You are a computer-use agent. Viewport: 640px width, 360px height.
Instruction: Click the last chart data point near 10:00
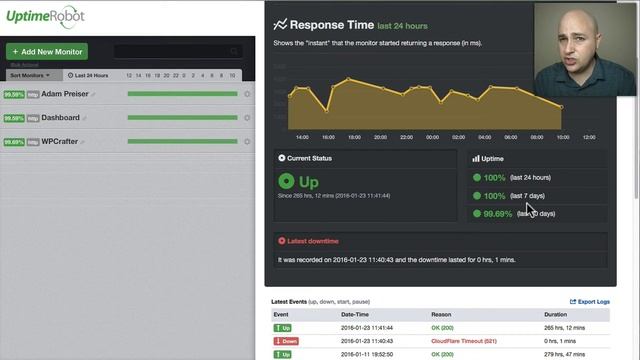pyautogui.click(x=562, y=107)
